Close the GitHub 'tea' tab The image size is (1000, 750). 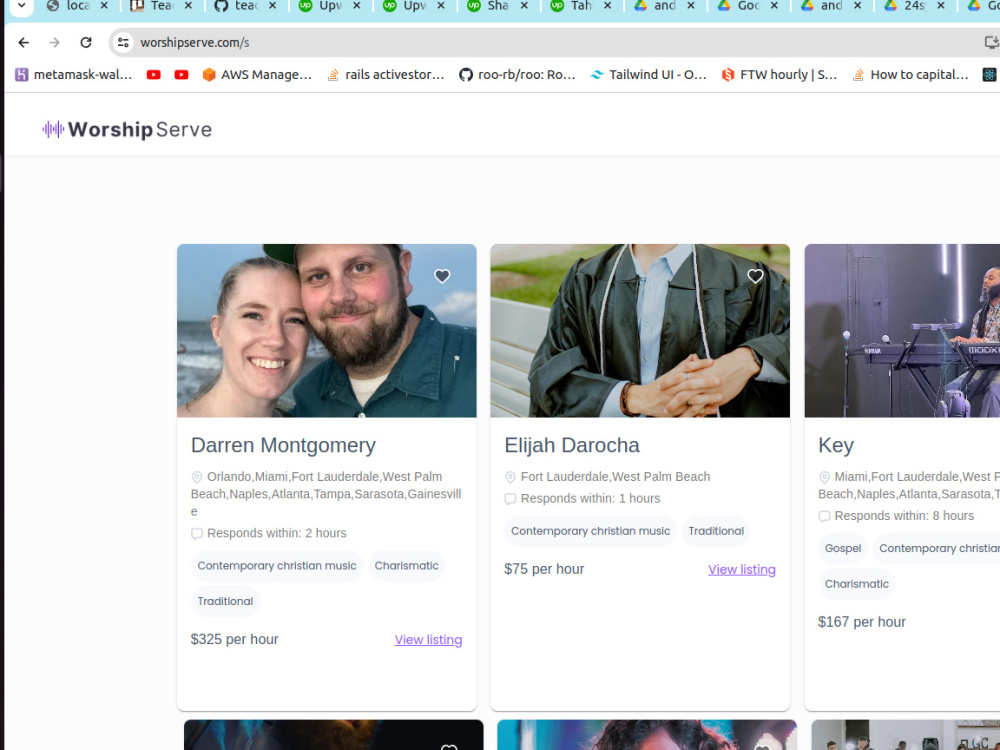click(272, 6)
